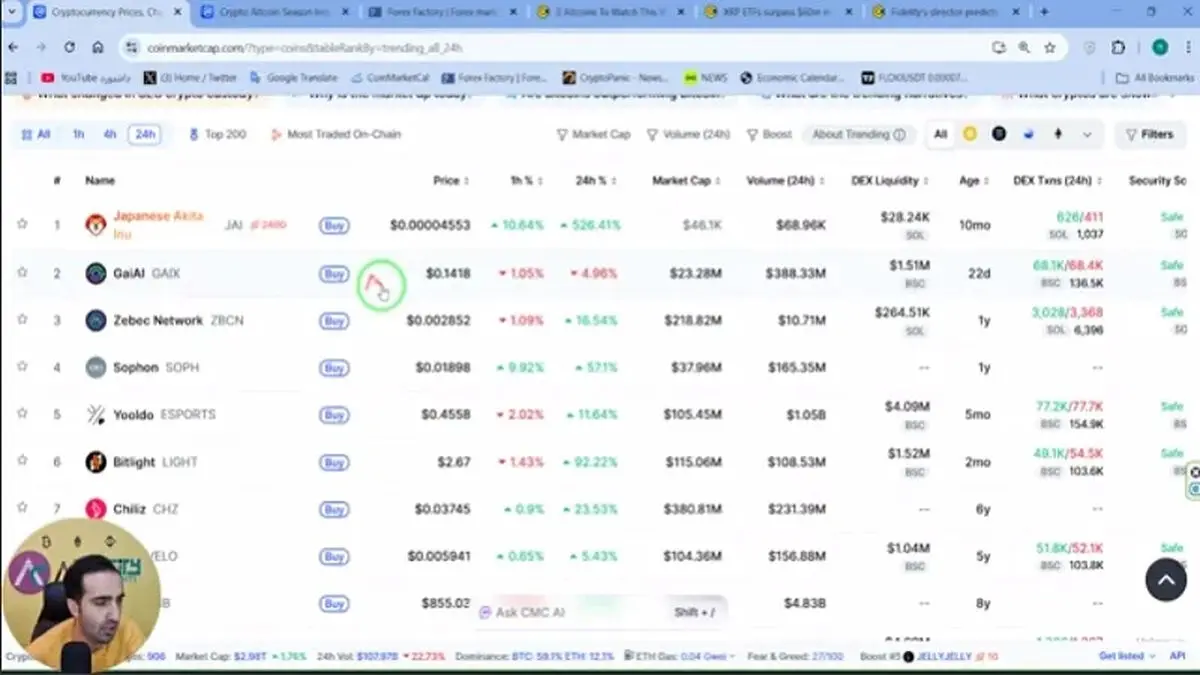Select the All networks chip
The image size is (1200, 675).
(x=940, y=134)
